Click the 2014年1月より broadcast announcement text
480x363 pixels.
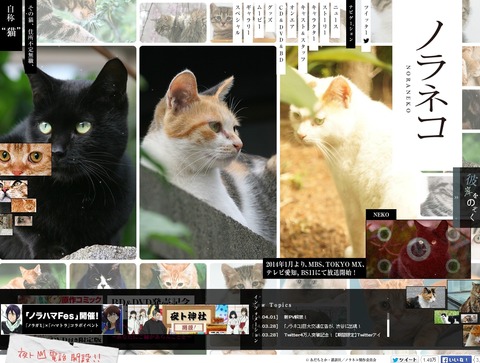click(315, 268)
